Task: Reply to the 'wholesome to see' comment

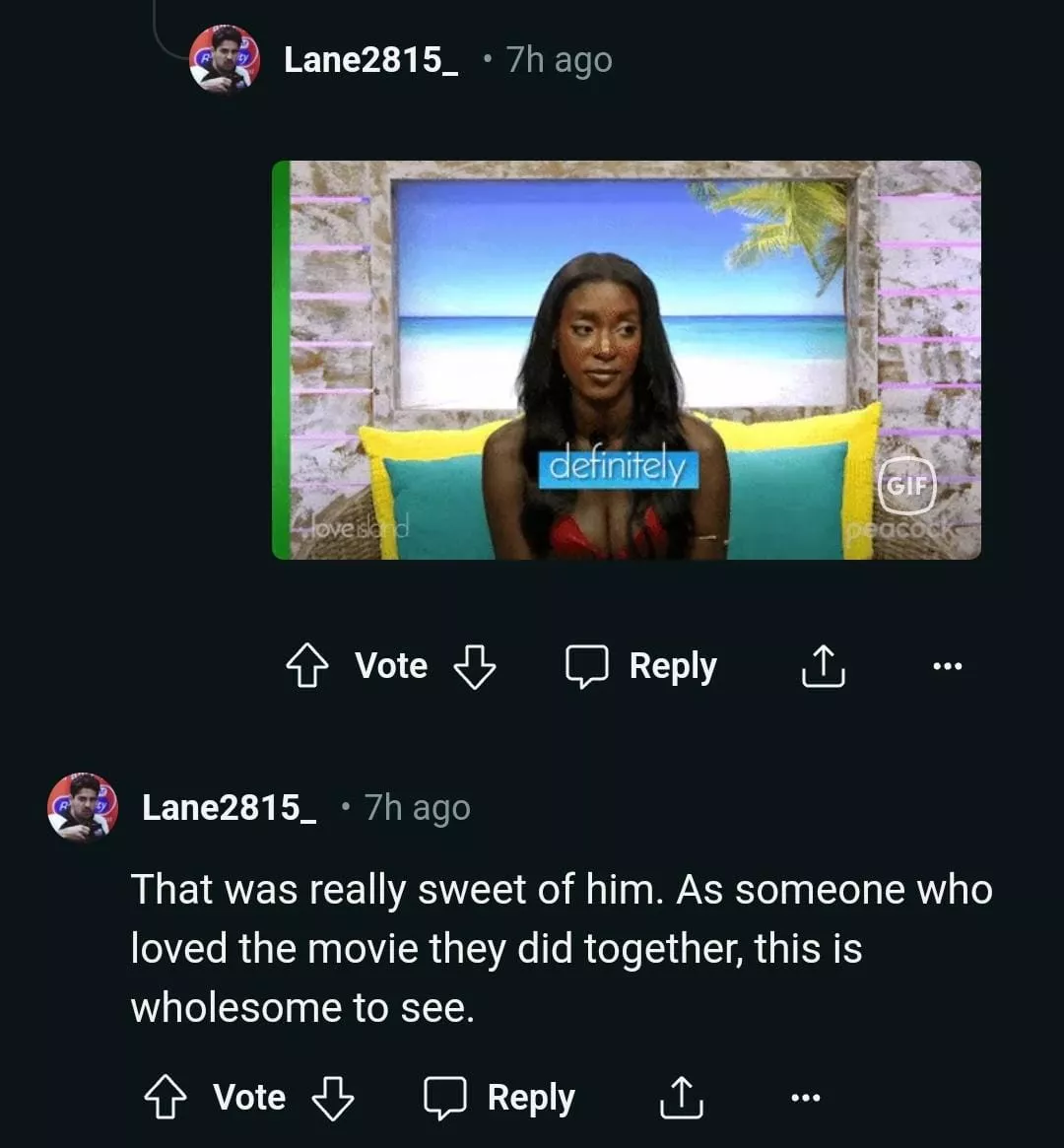Action: [499, 1098]
